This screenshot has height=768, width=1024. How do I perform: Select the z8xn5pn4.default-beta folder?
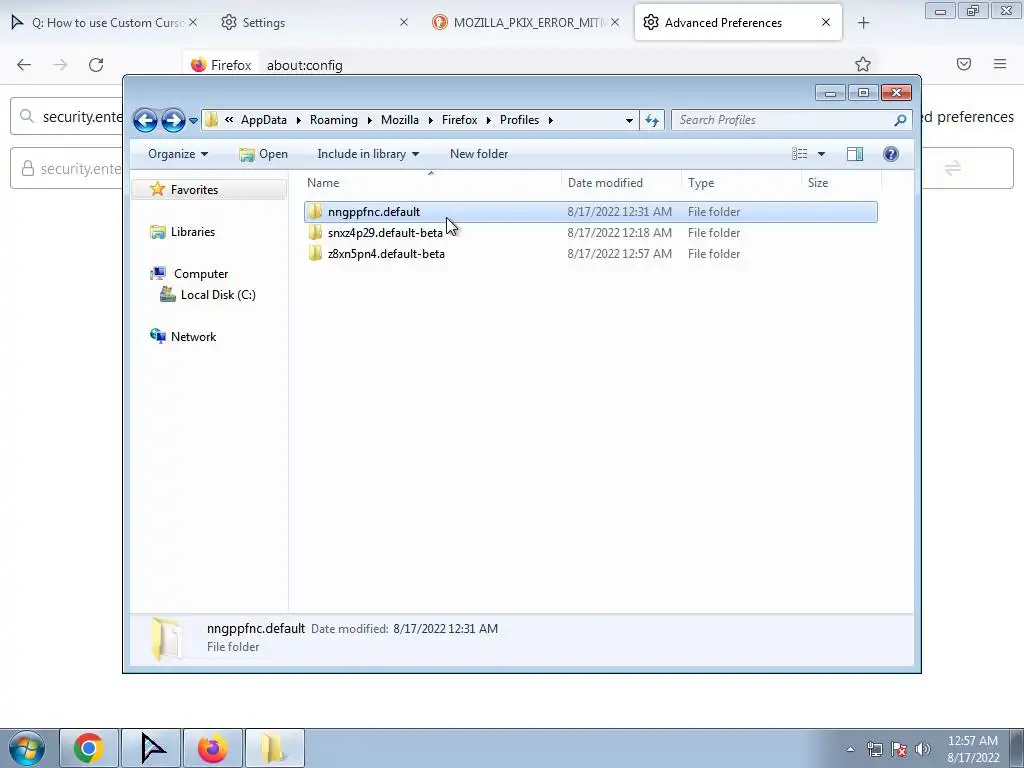point(590,253)
